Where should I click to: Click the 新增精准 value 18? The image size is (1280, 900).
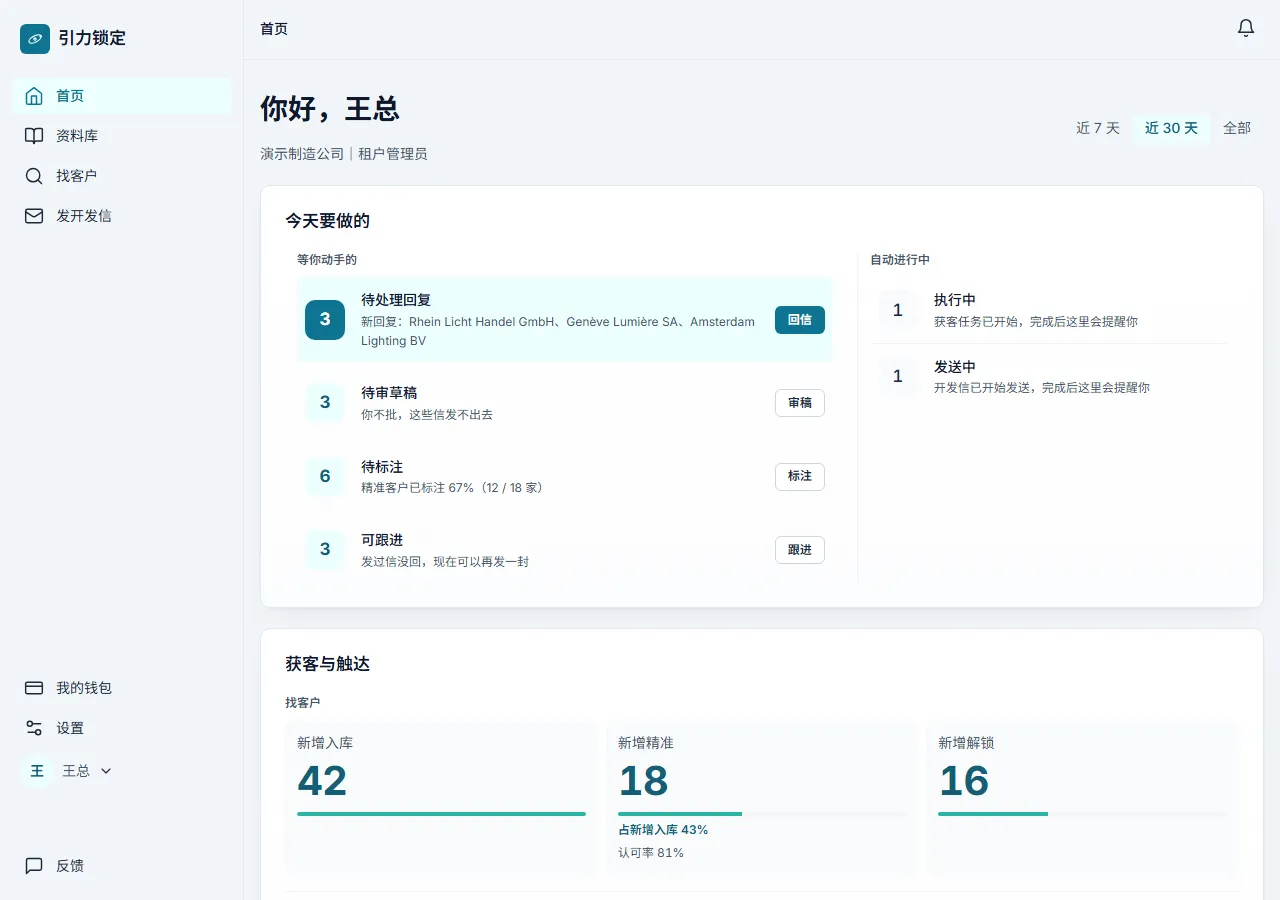click(643, 781)
